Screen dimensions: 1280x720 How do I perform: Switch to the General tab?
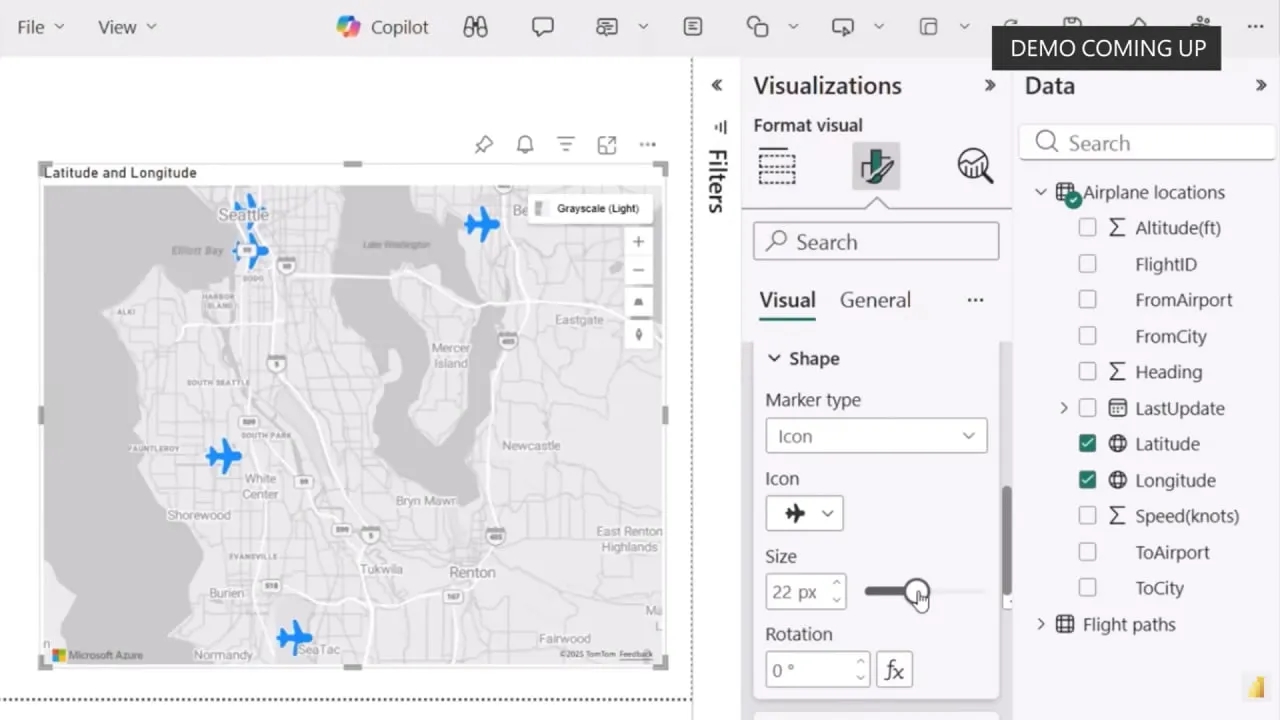tap(875, 300)
